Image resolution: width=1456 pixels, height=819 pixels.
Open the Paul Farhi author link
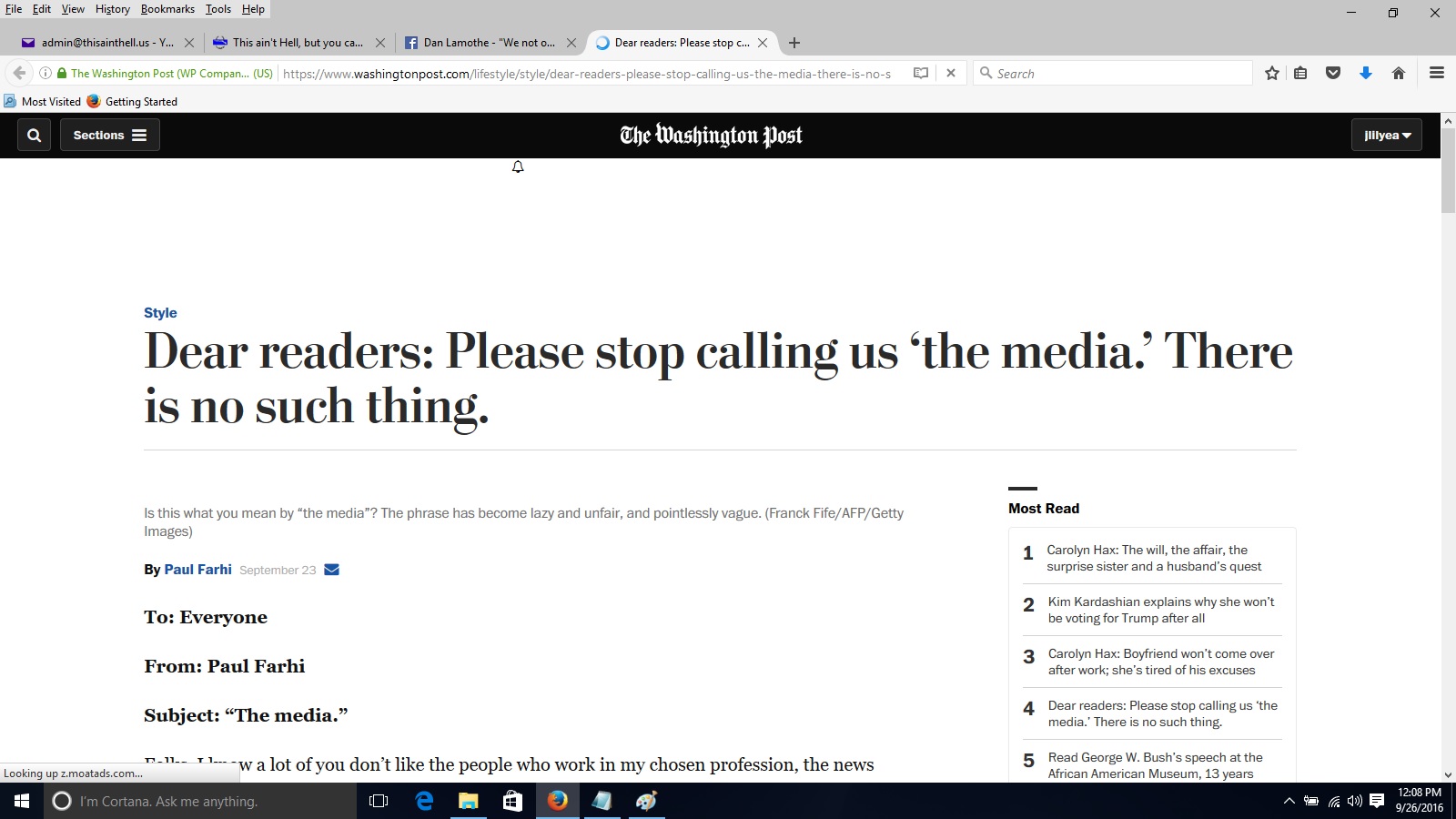click(x=197, y=570)
